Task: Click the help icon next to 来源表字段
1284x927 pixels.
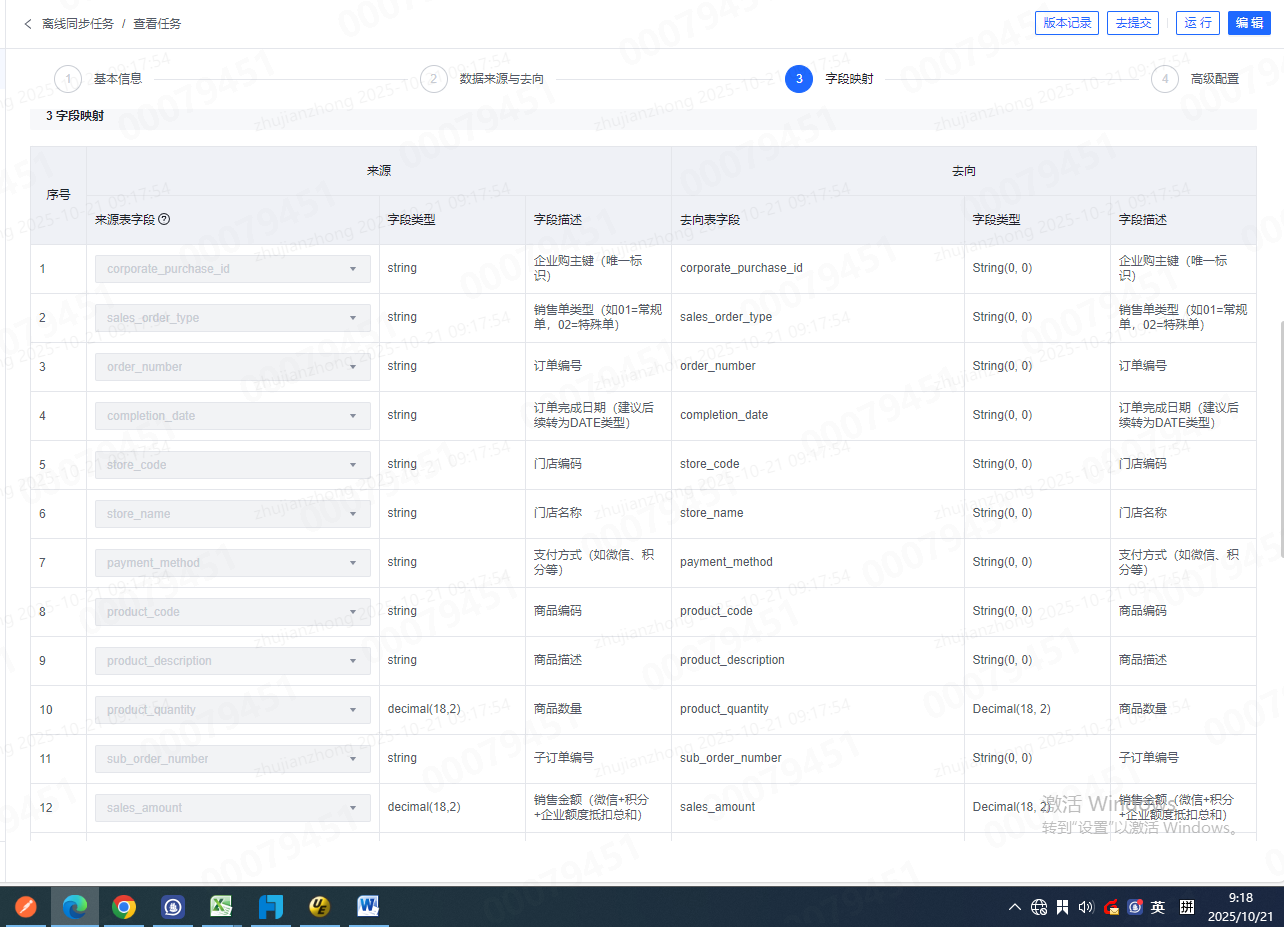Action: [x=164, y=220]
